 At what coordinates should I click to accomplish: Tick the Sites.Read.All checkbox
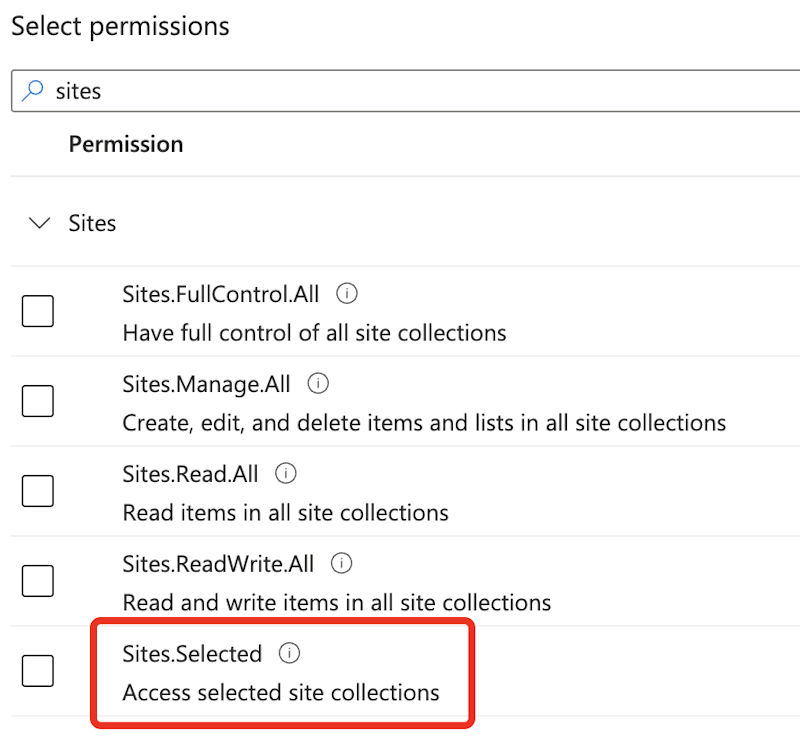[38, 491]
